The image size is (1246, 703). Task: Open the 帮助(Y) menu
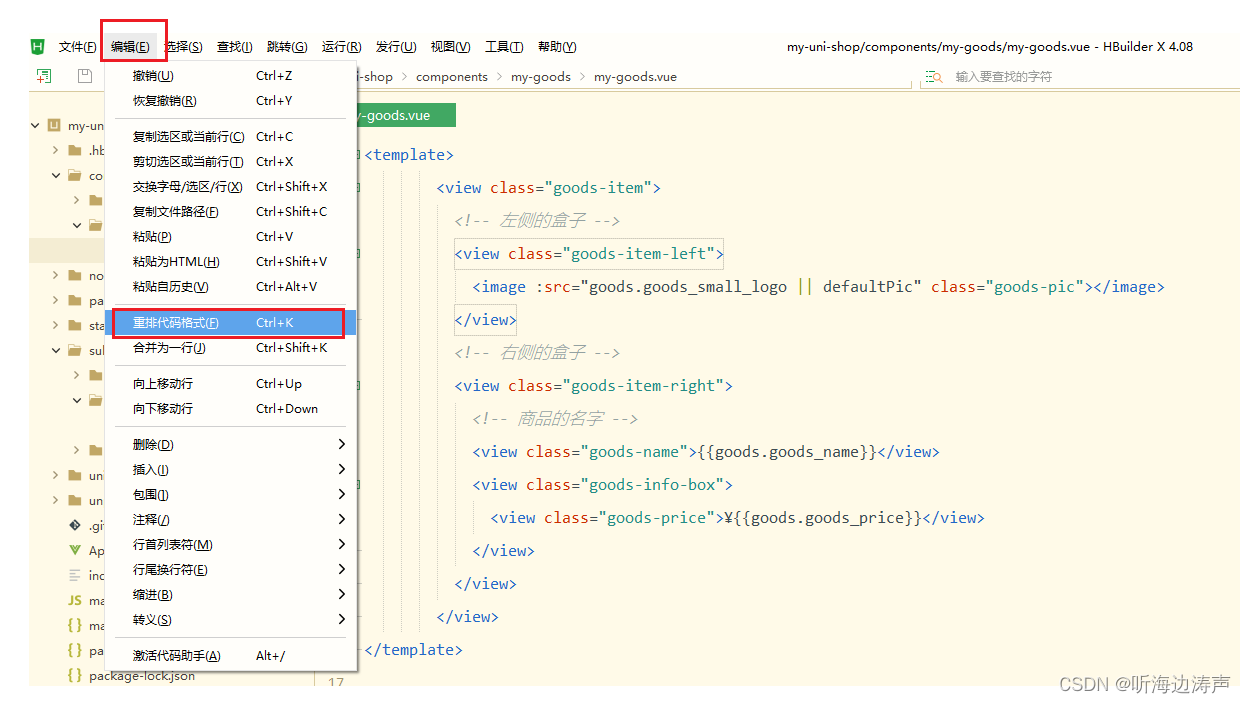click(x=557, y=47)
